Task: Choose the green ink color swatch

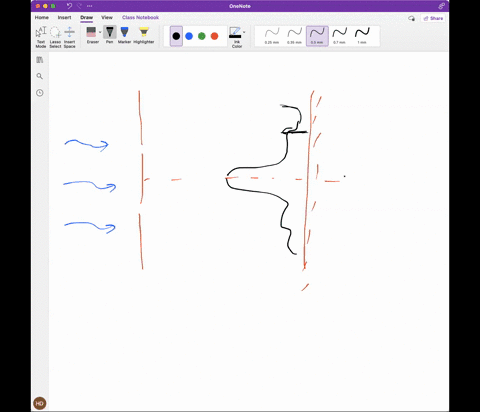Action: pos(202,36)
